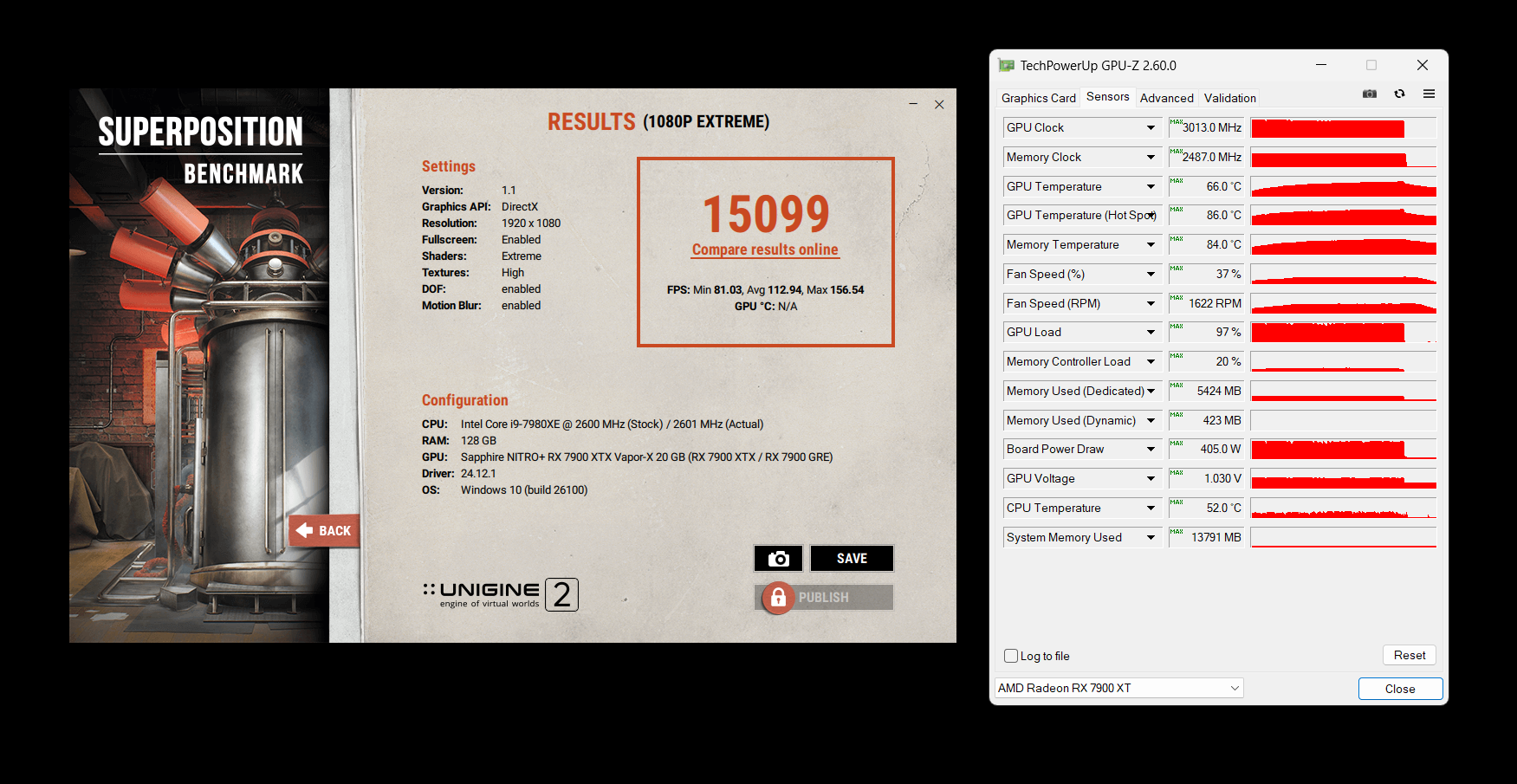The height and width of the screenshot is (784, 1517).
Task: Close the Superposition results window
Action: (939, 104)
